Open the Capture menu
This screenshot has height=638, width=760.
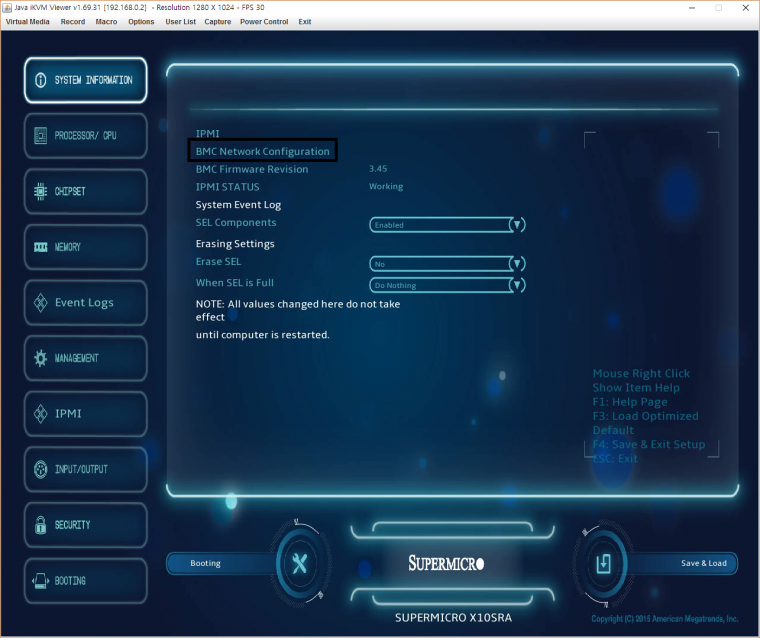tap(218, 22)
